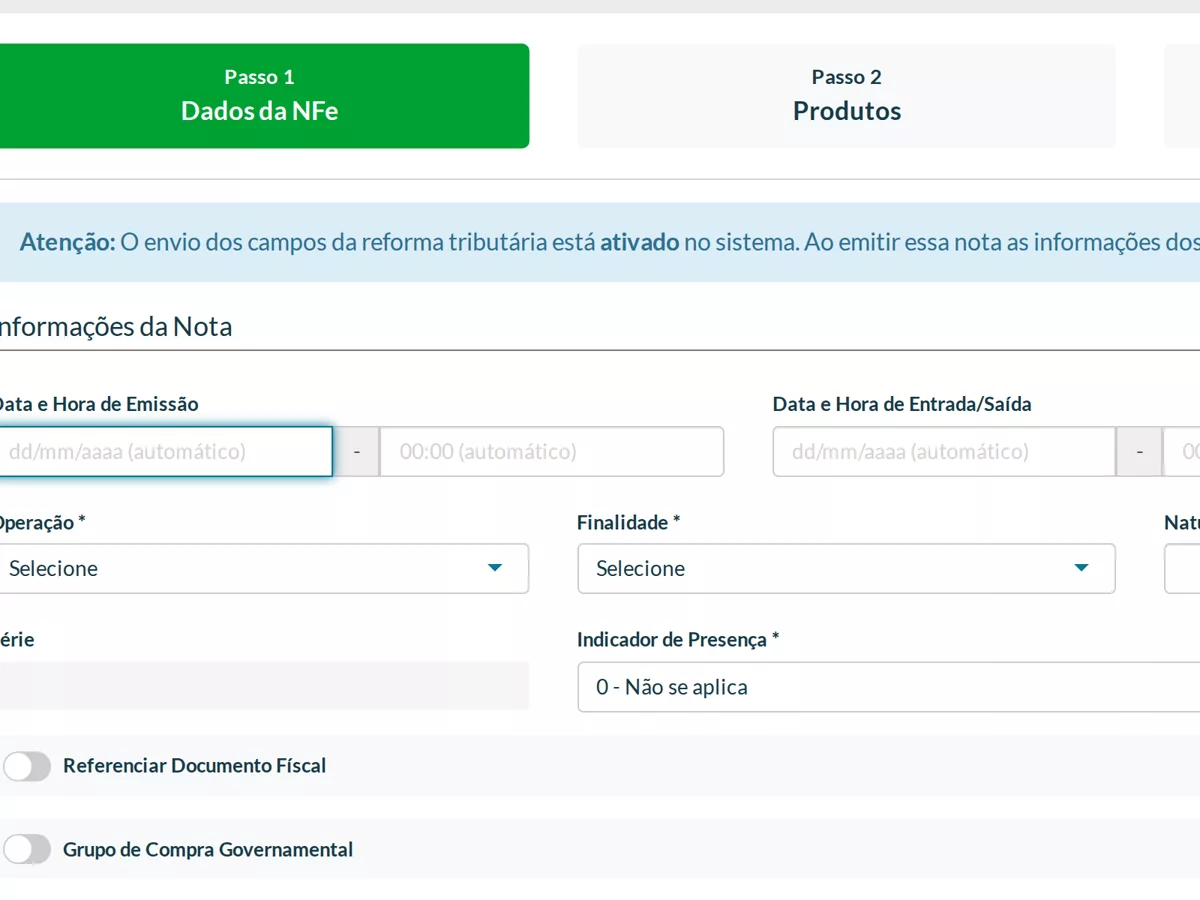Screen dimensions: 1200x900
Task: Click the Data e Hora de Entrada/Saída label
Action: 902,405
